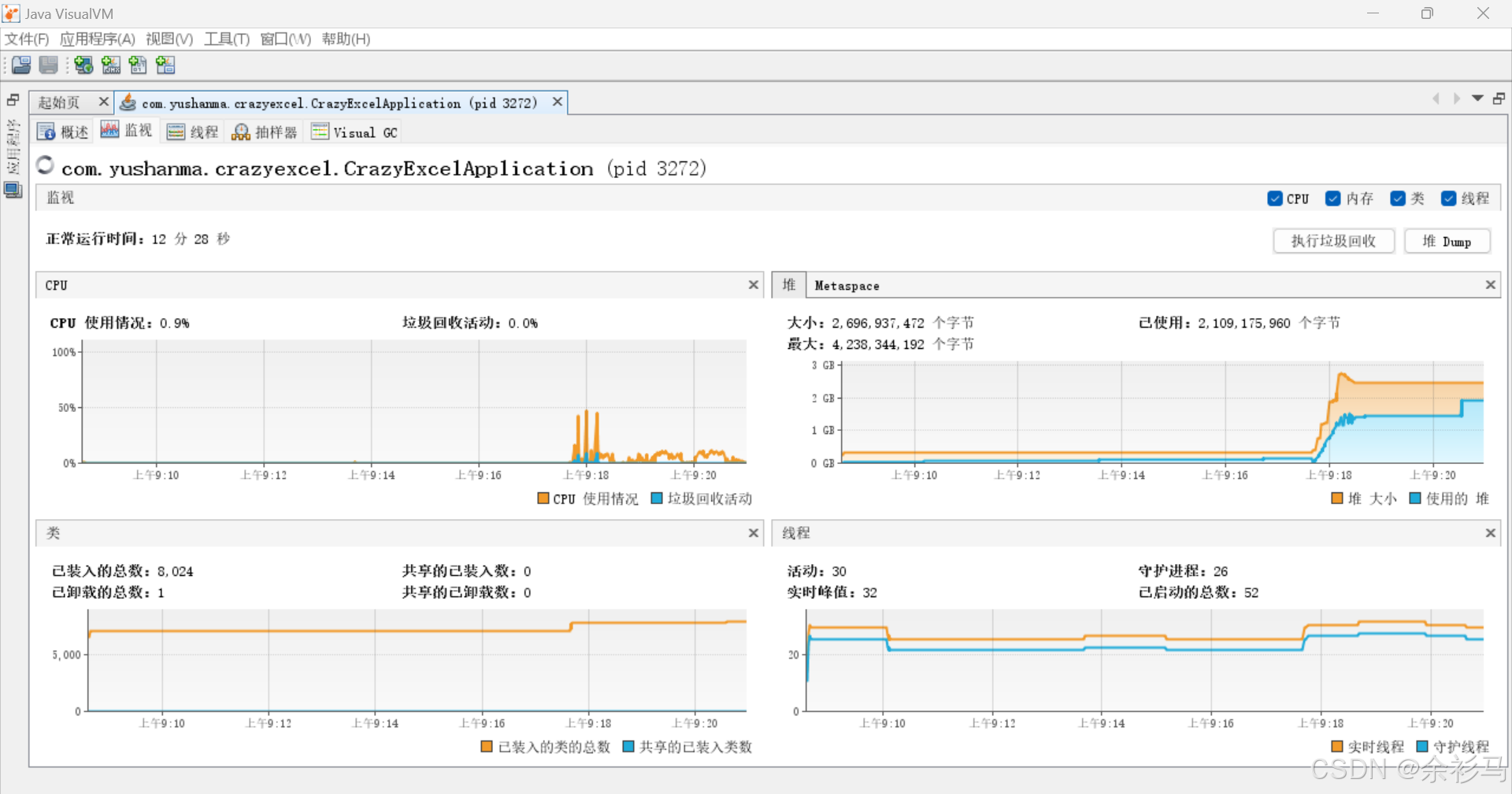Screen dimensions: 1512x794
Task: Switch to the Visual GC tab
Action: (x=355, y=132)
